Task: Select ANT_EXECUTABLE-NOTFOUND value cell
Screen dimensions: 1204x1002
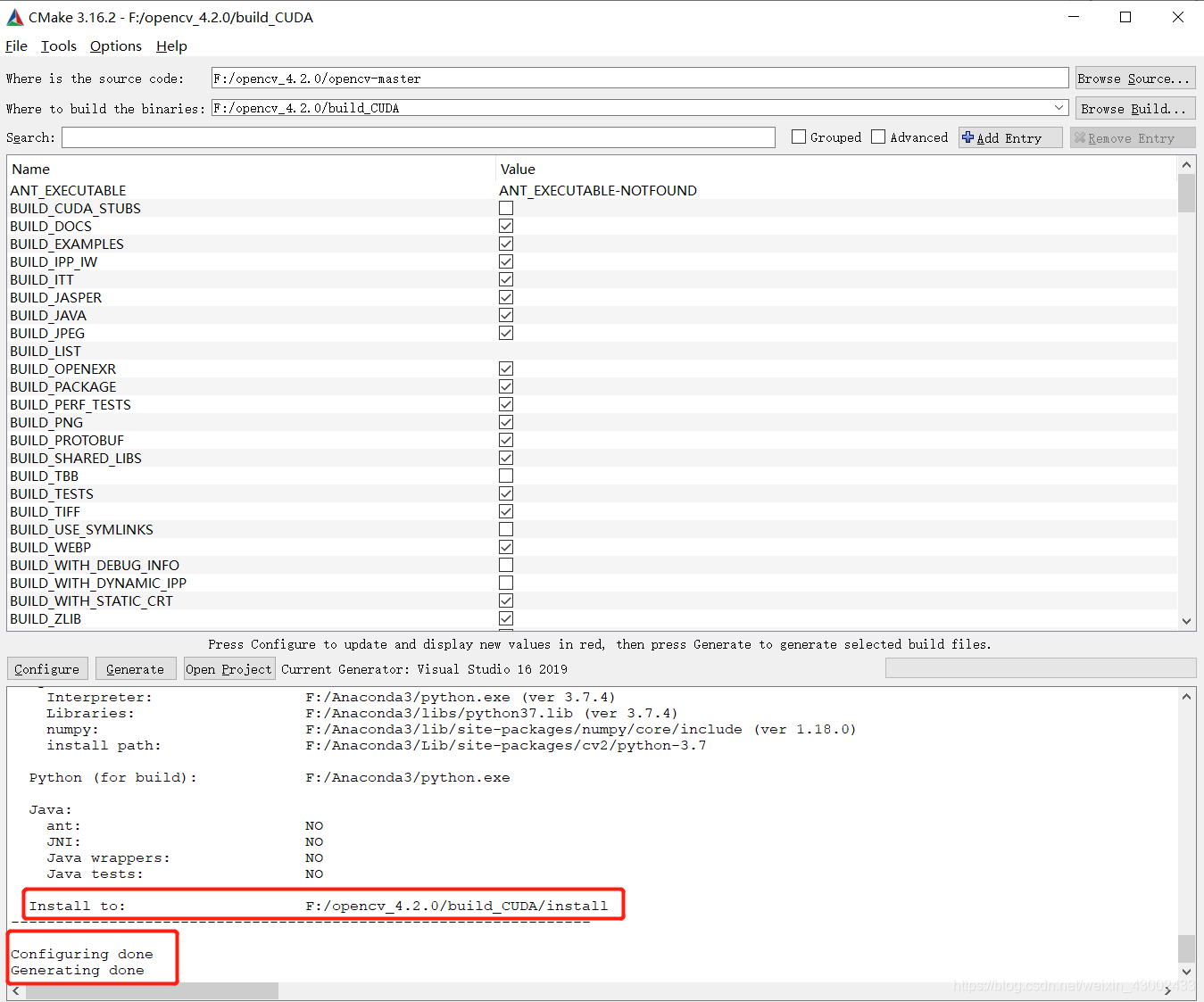Action: 598,190
